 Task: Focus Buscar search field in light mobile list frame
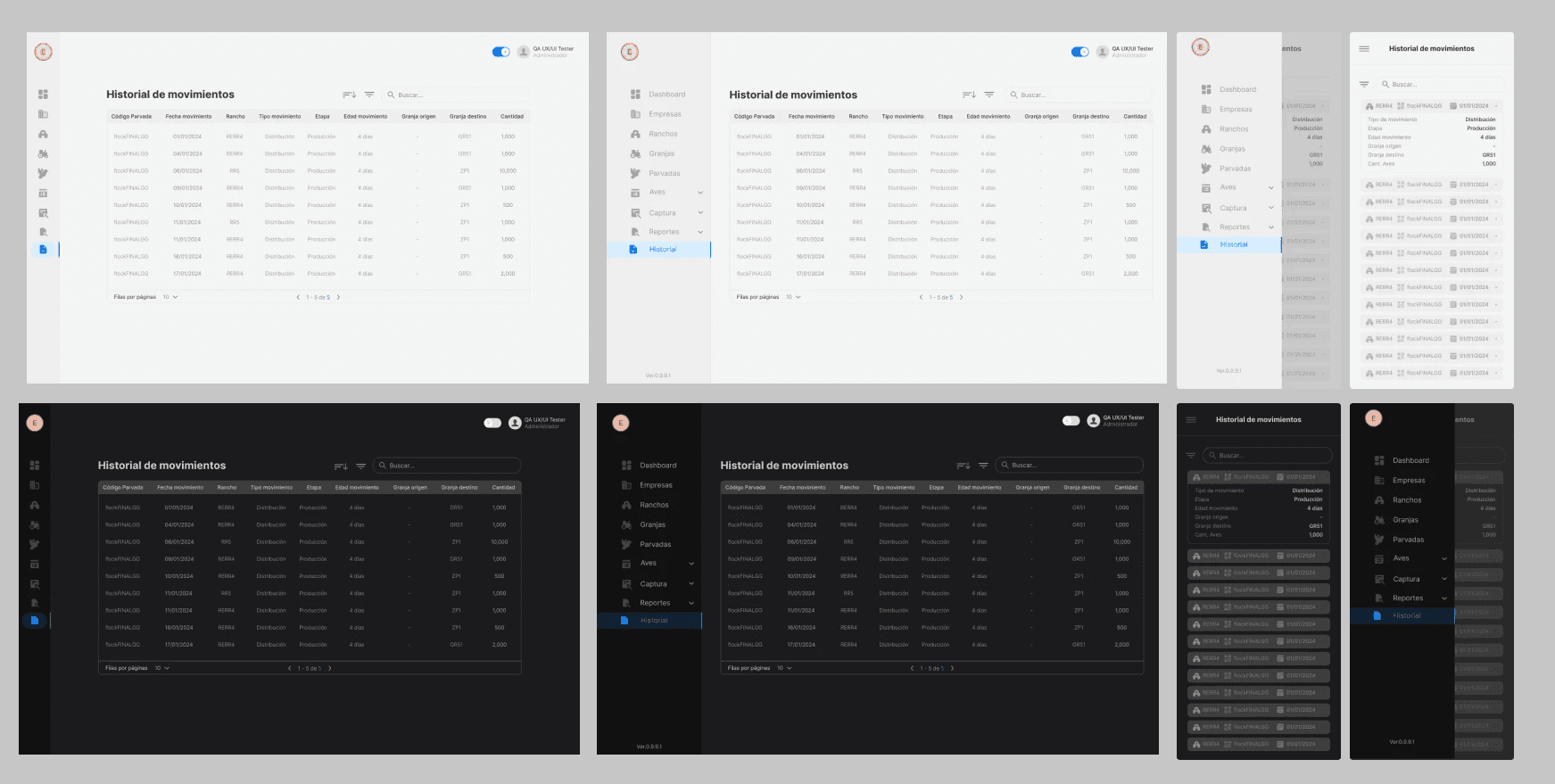(x=1441, y=84)
